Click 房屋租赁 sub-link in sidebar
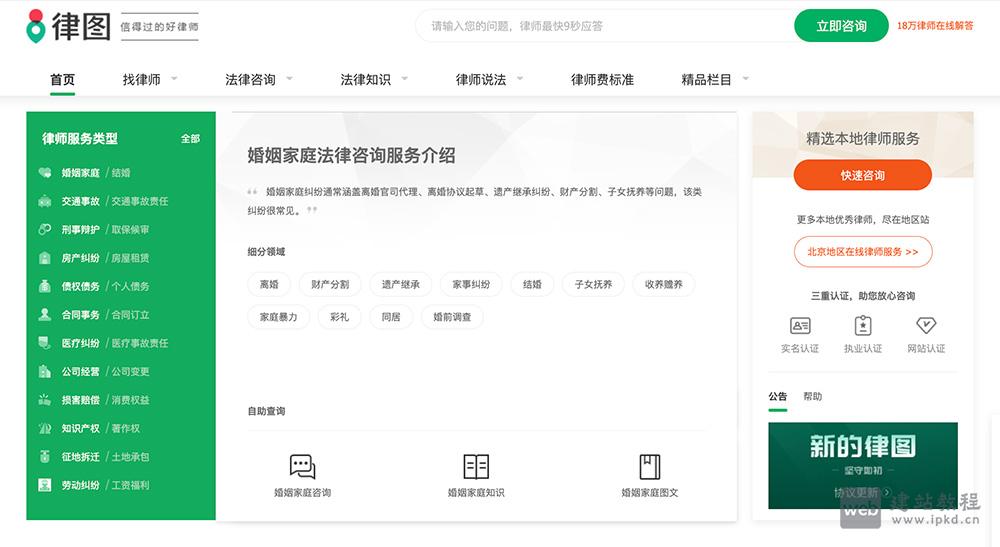Screen dimensions: 1000x547 click(130, 258)
